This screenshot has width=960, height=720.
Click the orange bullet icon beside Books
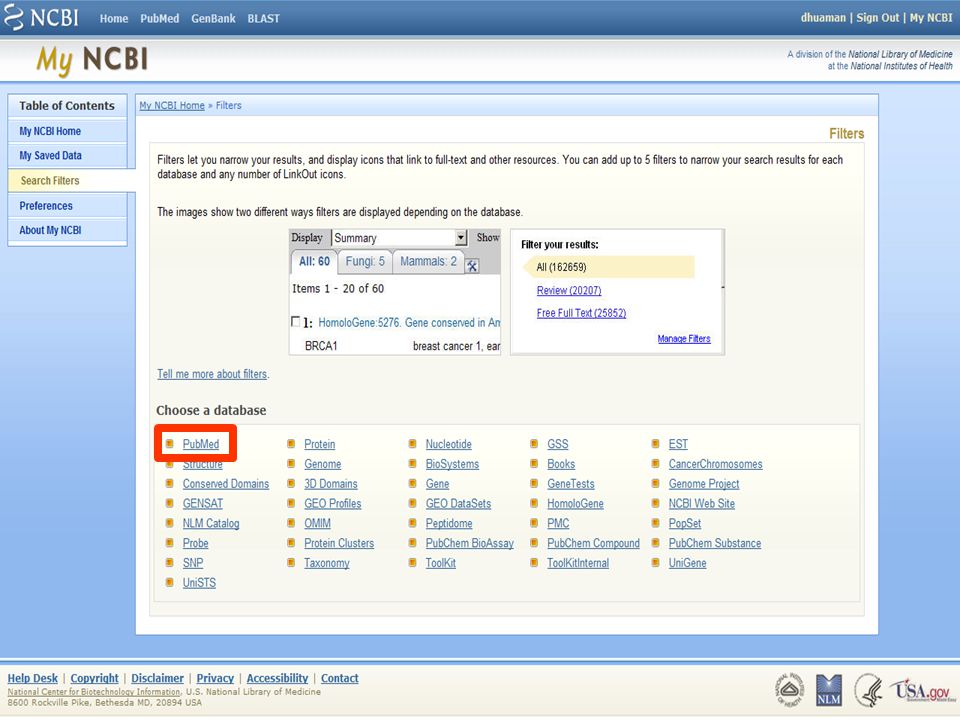coord(534,463)
